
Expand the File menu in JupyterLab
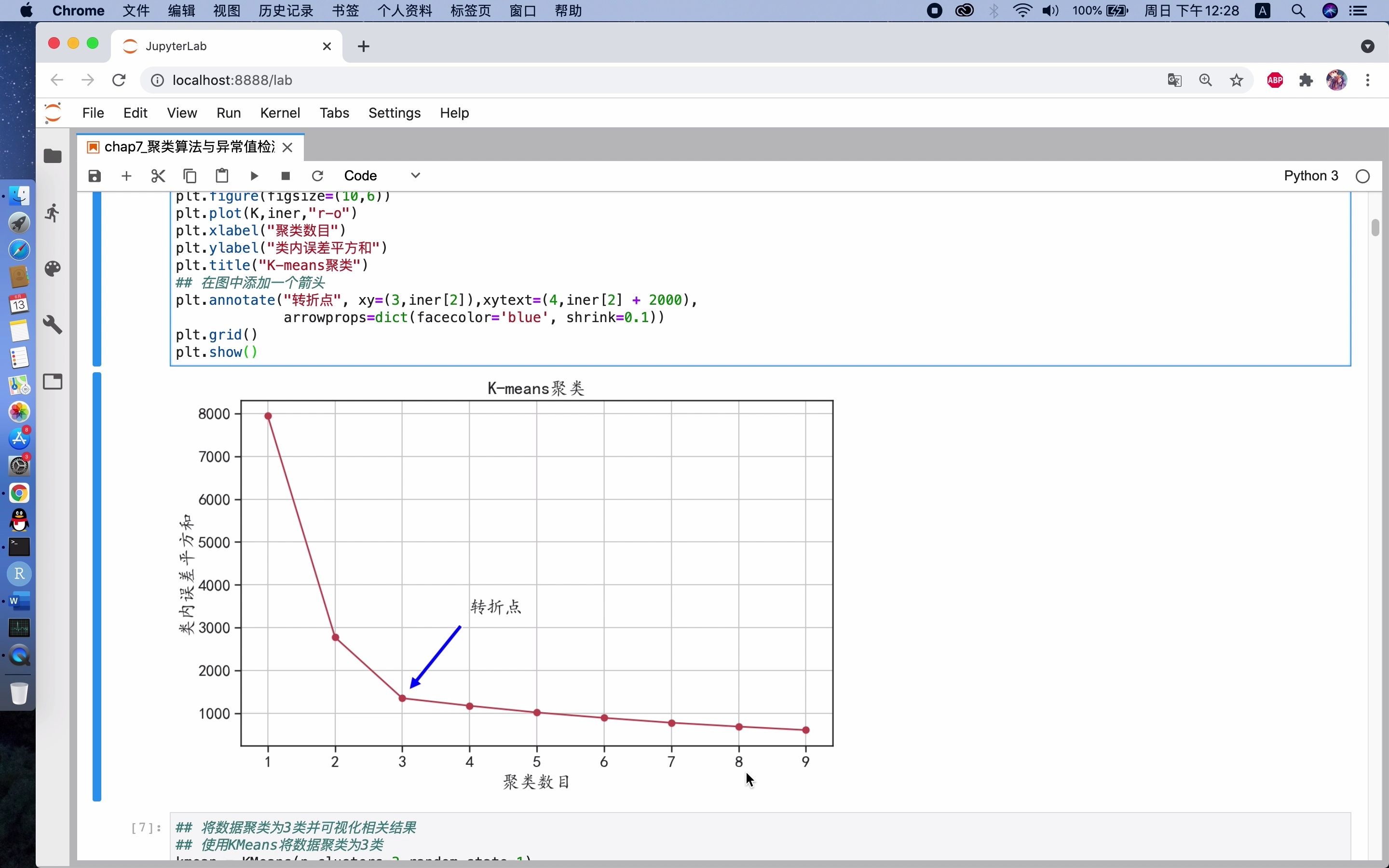(x=92, y=112)
